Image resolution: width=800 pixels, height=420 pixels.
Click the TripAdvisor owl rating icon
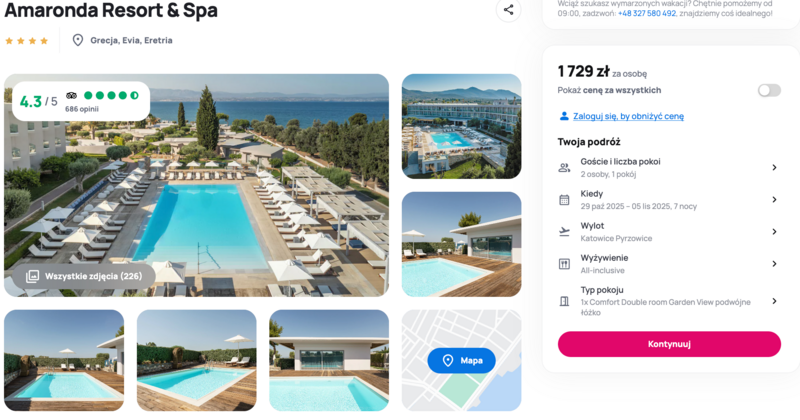(71, 95)
